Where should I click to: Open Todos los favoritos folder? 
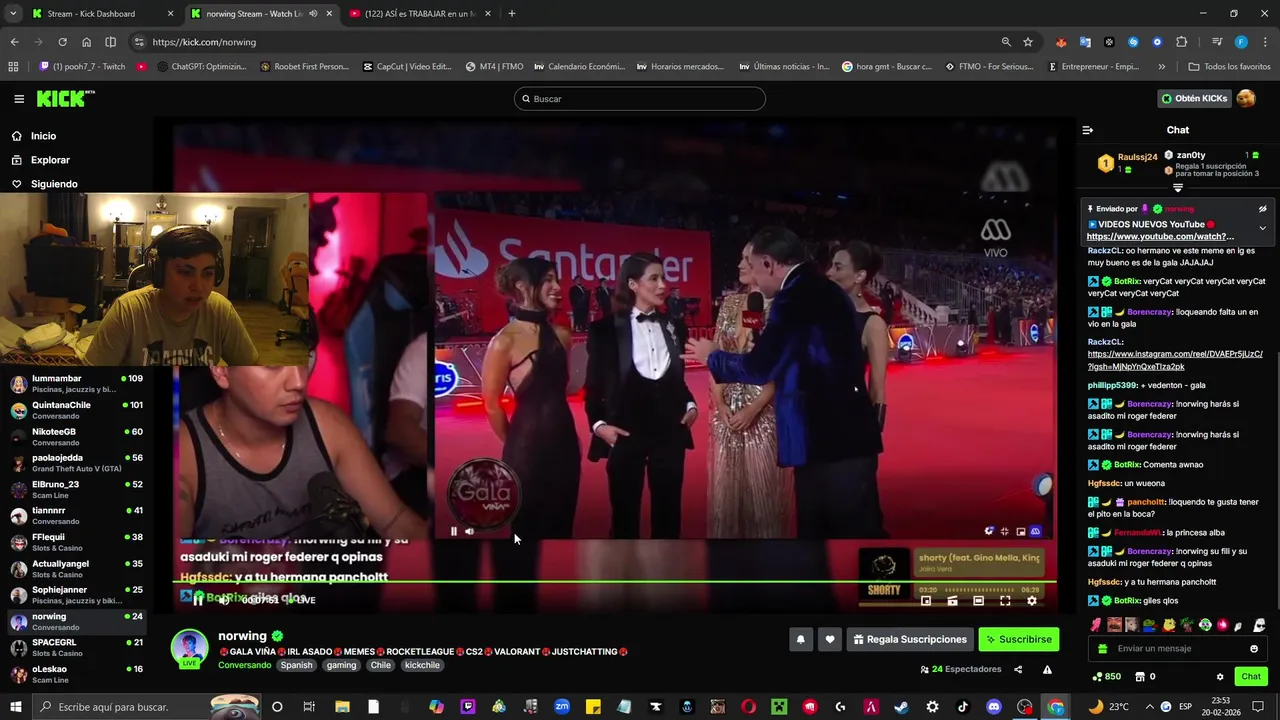pyautogui.click(x=1229, y=67)
